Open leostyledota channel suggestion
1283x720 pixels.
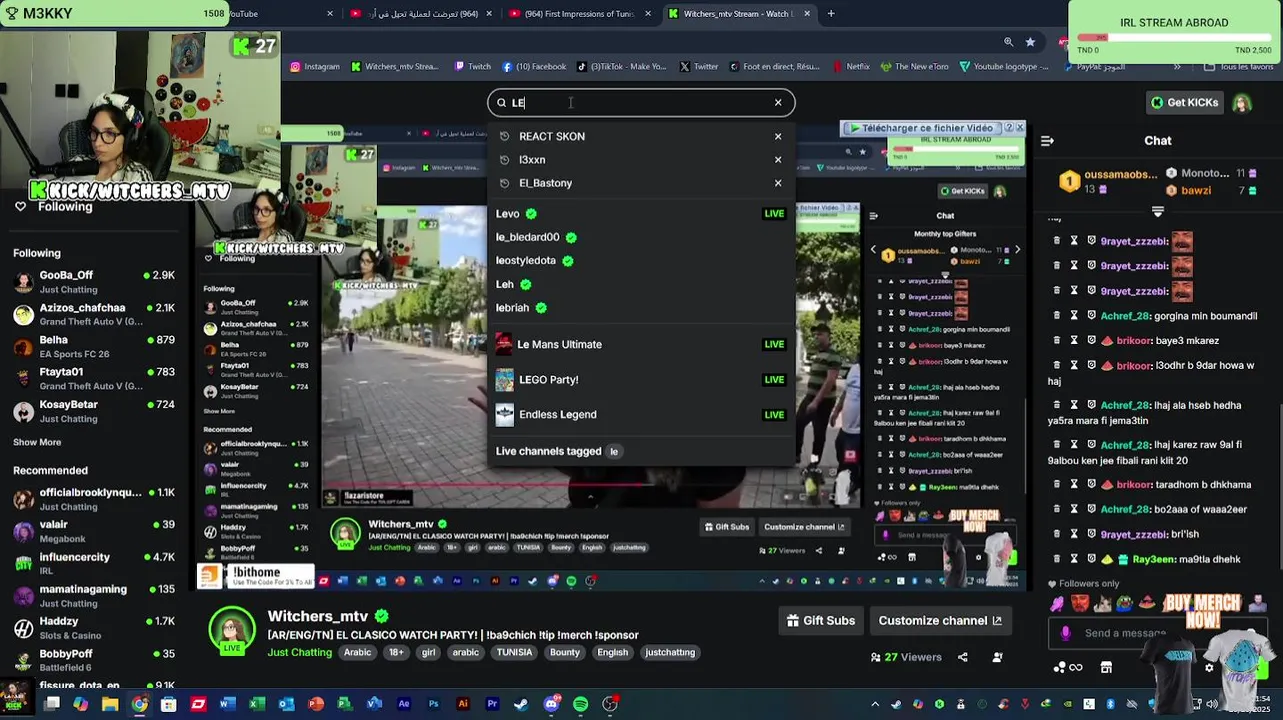pyautogui.click(x=640, y=260)
